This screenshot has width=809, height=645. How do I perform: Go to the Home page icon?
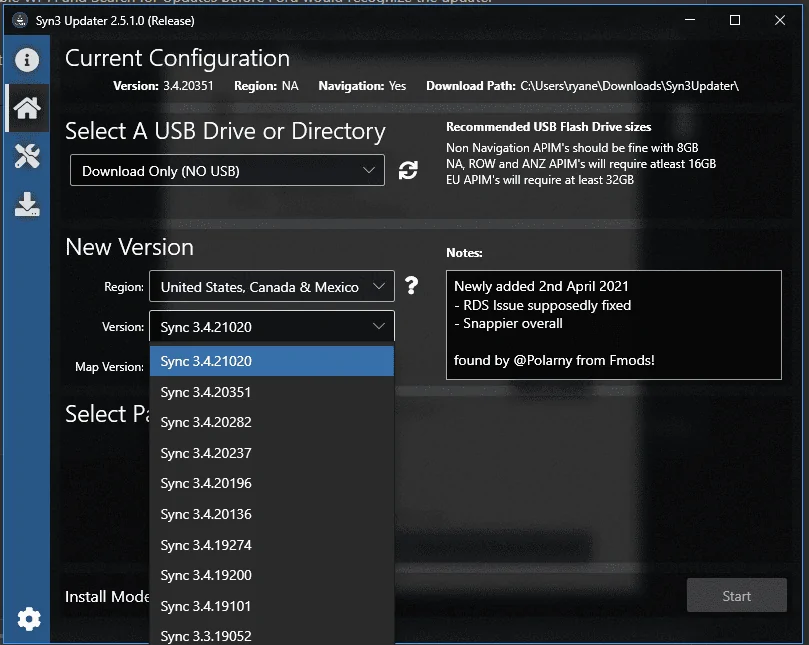(x=27, y=108)
